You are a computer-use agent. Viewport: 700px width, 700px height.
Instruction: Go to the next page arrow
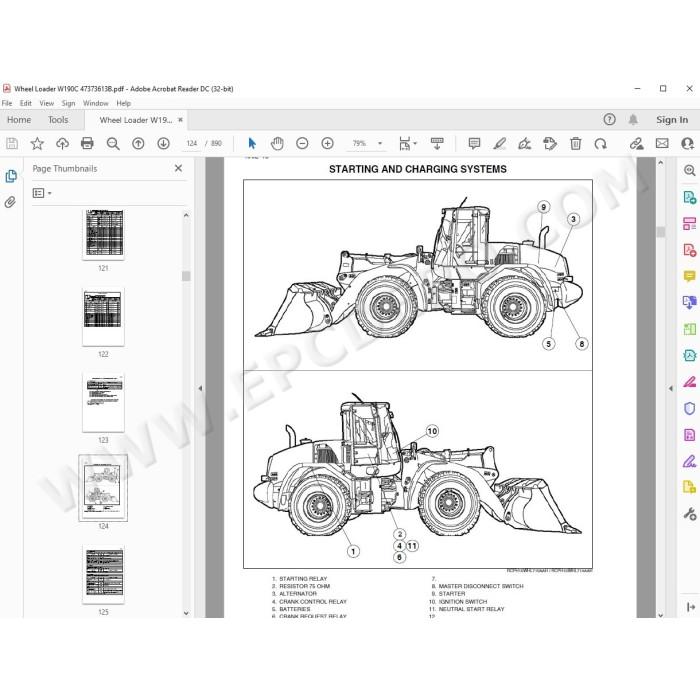click(163, 143)
